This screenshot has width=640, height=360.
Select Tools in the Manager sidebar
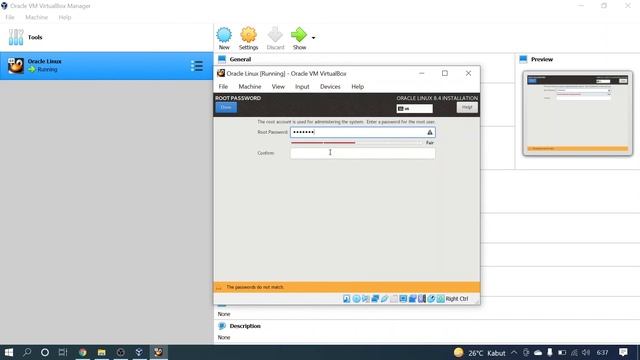click(x=106, y=37)
